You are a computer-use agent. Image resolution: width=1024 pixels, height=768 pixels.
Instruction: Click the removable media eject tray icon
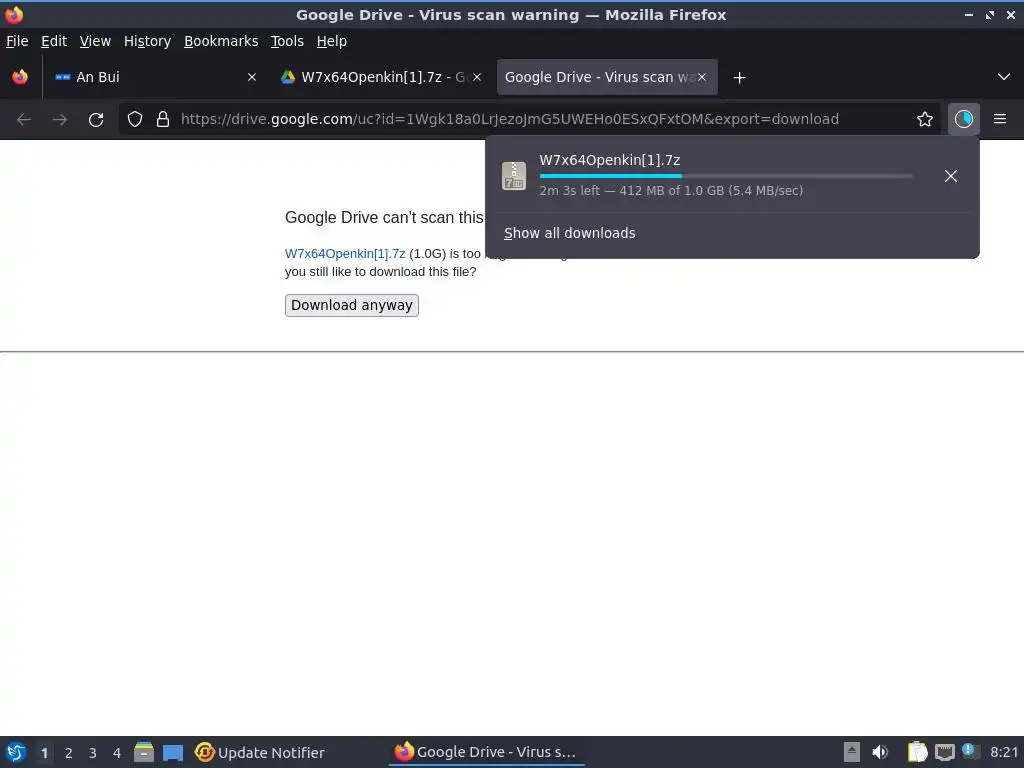pos(851,752)
